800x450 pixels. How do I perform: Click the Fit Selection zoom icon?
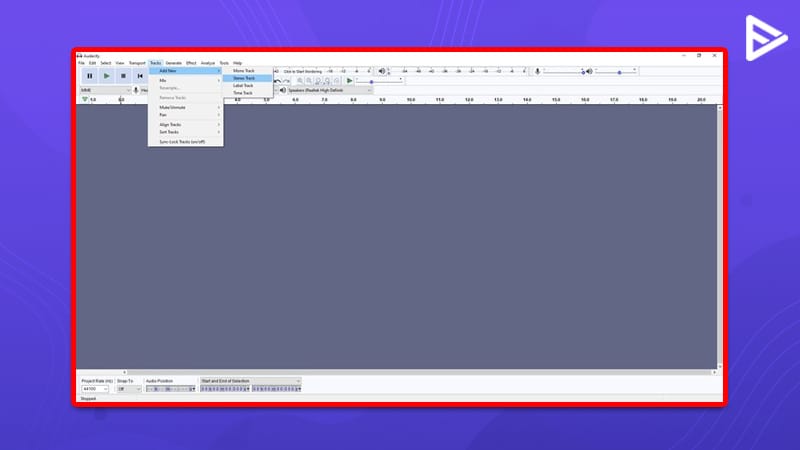(x=318, y=81)
